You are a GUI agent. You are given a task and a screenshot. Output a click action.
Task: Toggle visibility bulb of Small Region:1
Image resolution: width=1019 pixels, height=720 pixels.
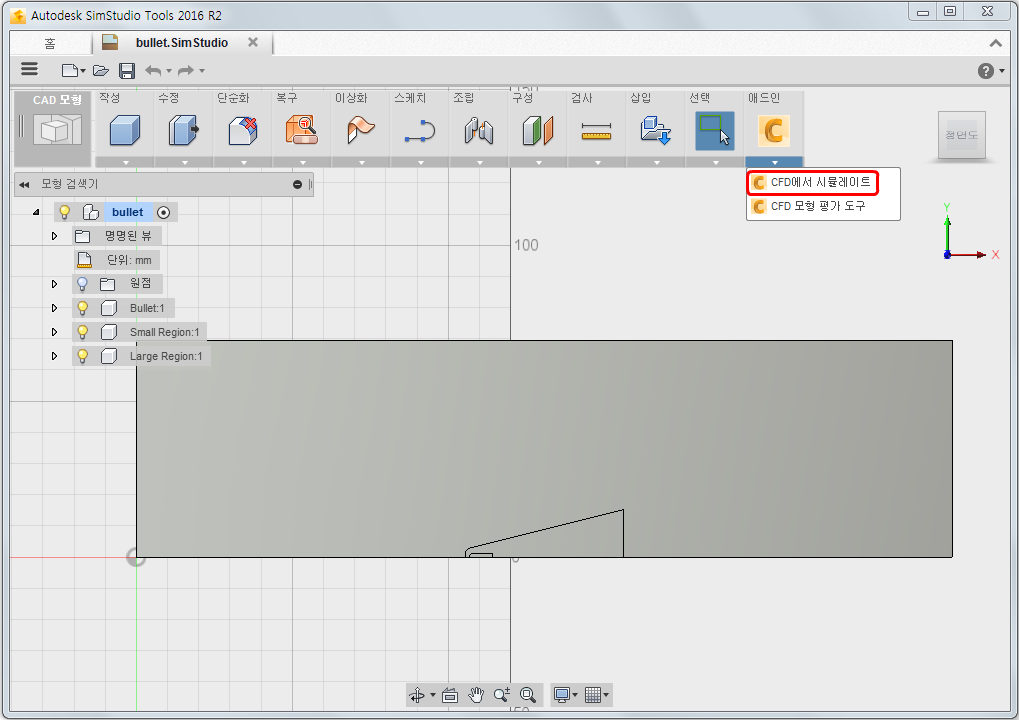[83, 332]
